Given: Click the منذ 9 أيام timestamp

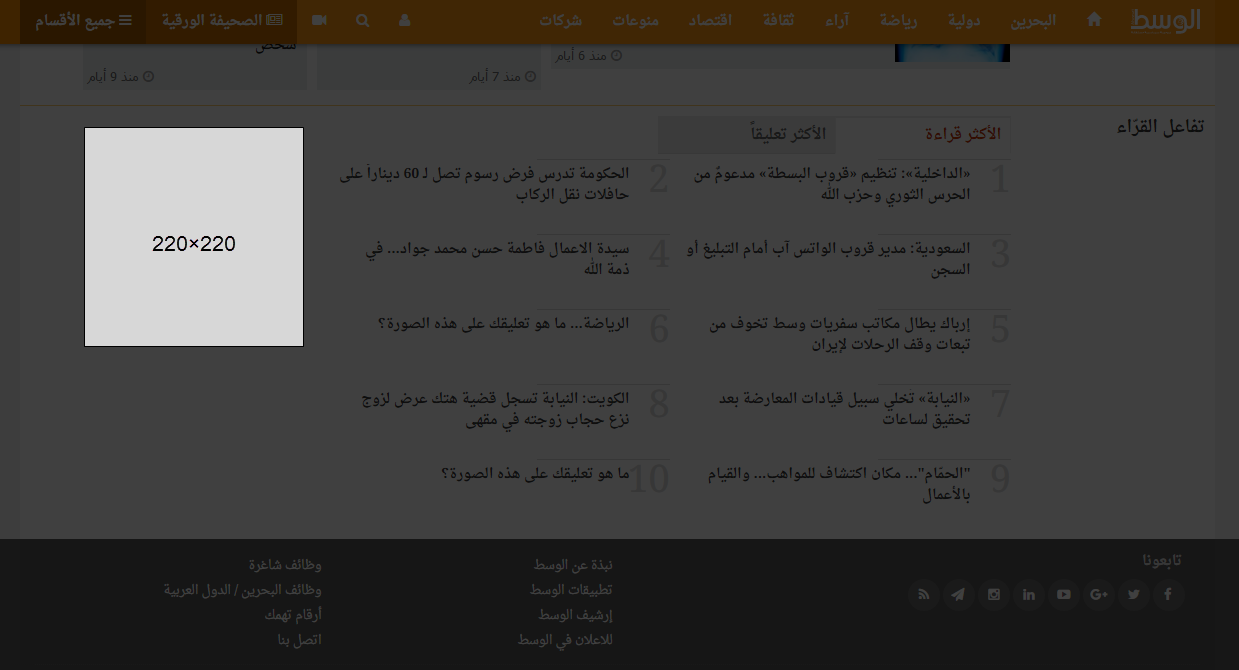Looking at the screenshot, I should tap(120, 76).
